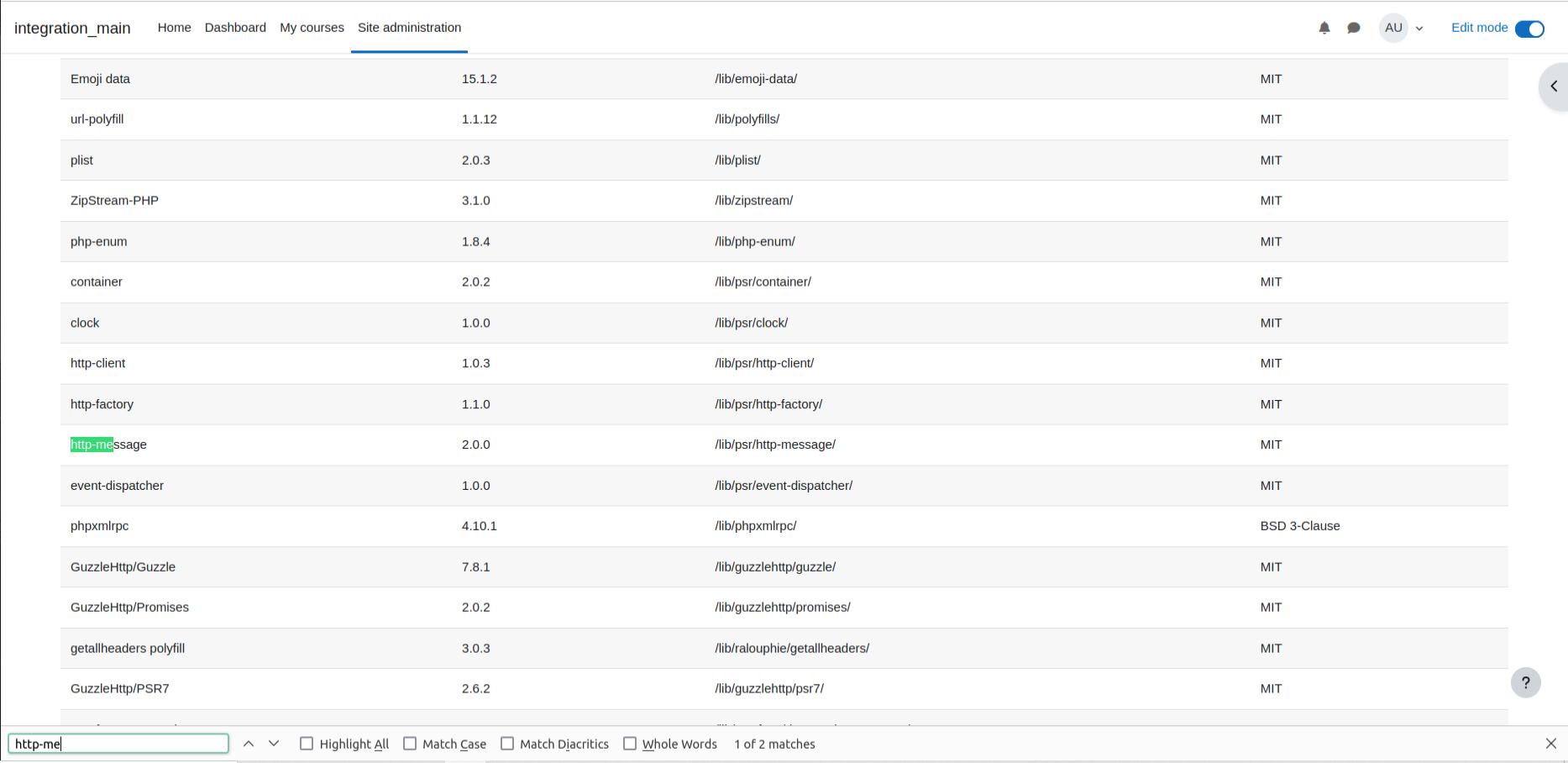Click the 15.1.2 version cell
Image resolution: width=1568 pixels, height=763 pixels.
click(480, 79)
